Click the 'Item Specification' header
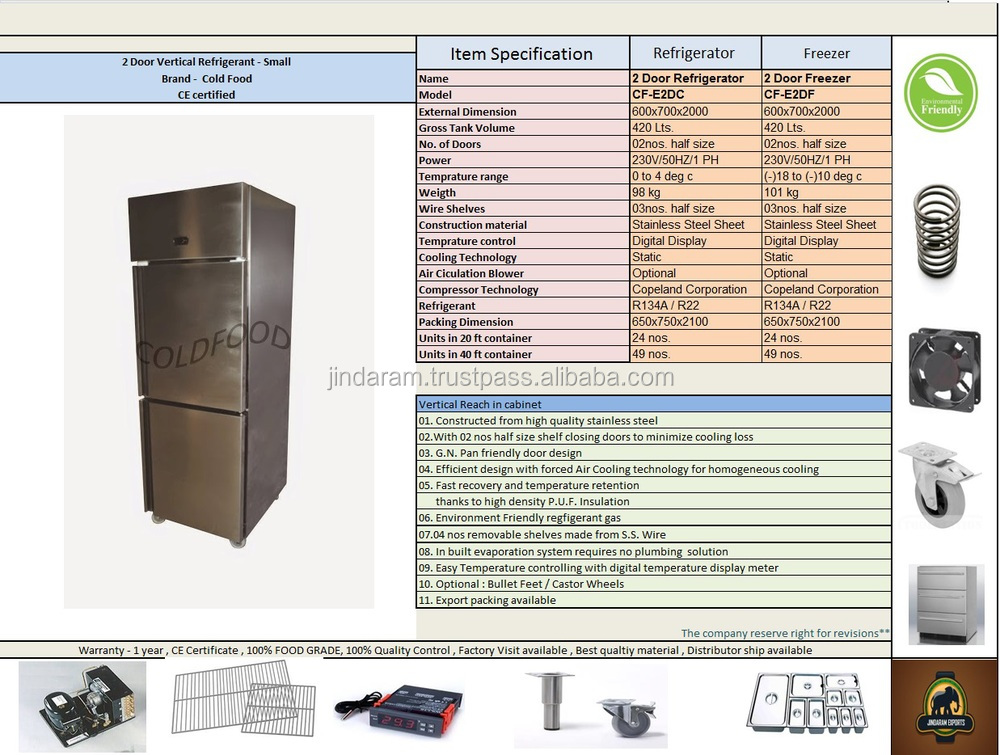This screenshot has height=755, width=1000. point(522,54)
